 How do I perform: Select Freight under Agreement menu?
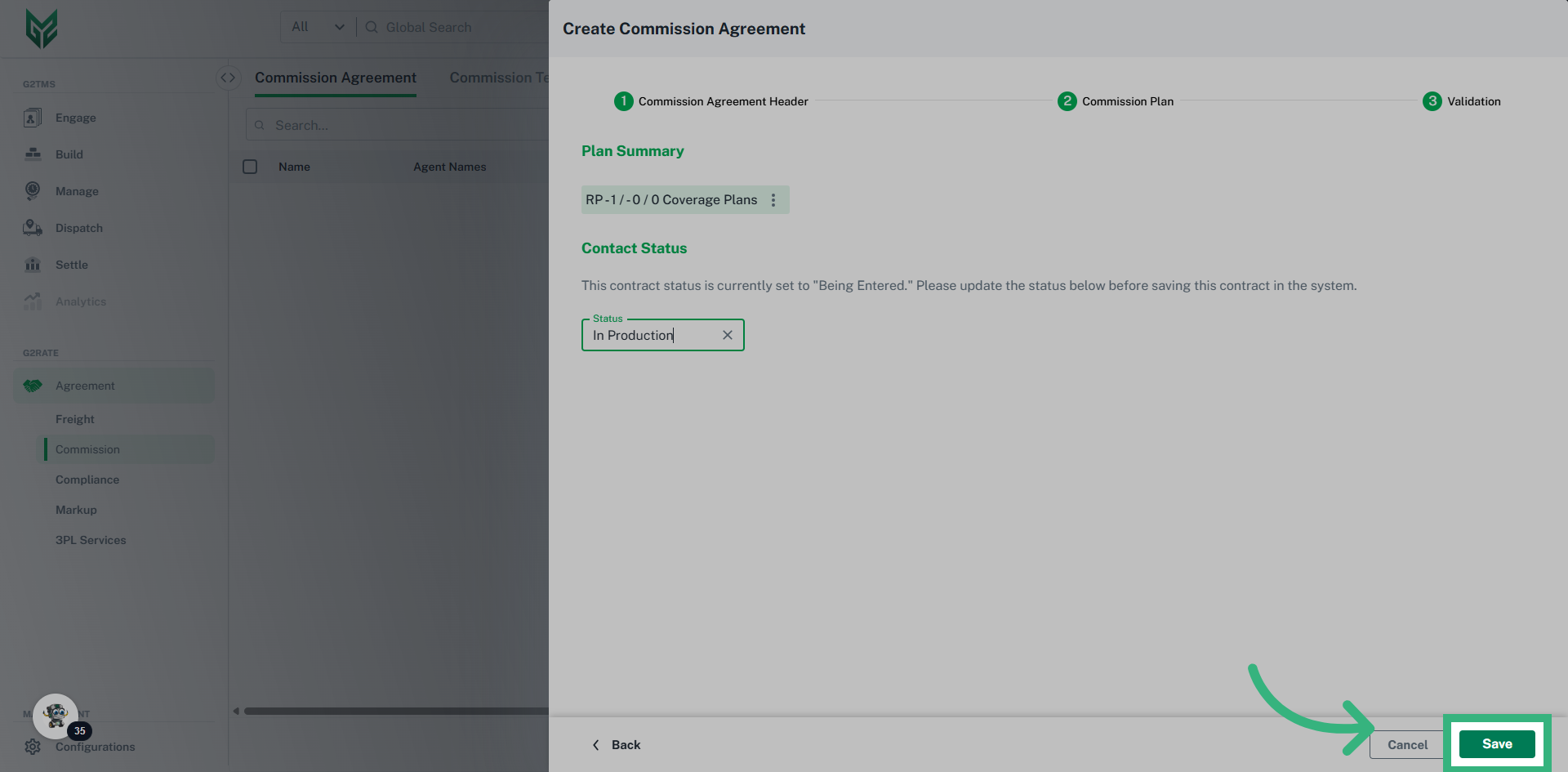75,419
